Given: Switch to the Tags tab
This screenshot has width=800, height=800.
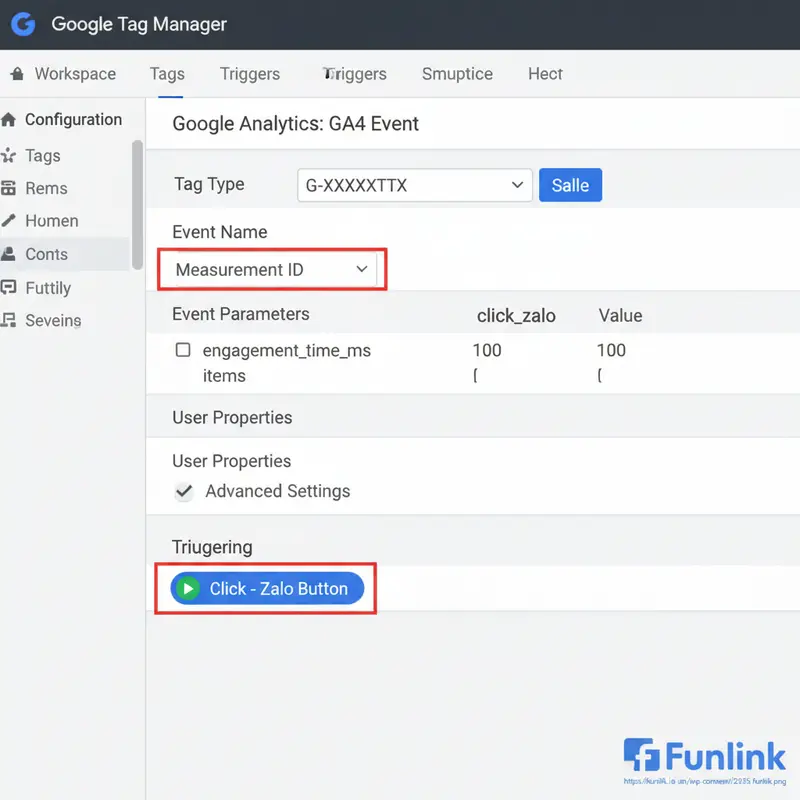Looking at the screenshot, I should point(167,74).
